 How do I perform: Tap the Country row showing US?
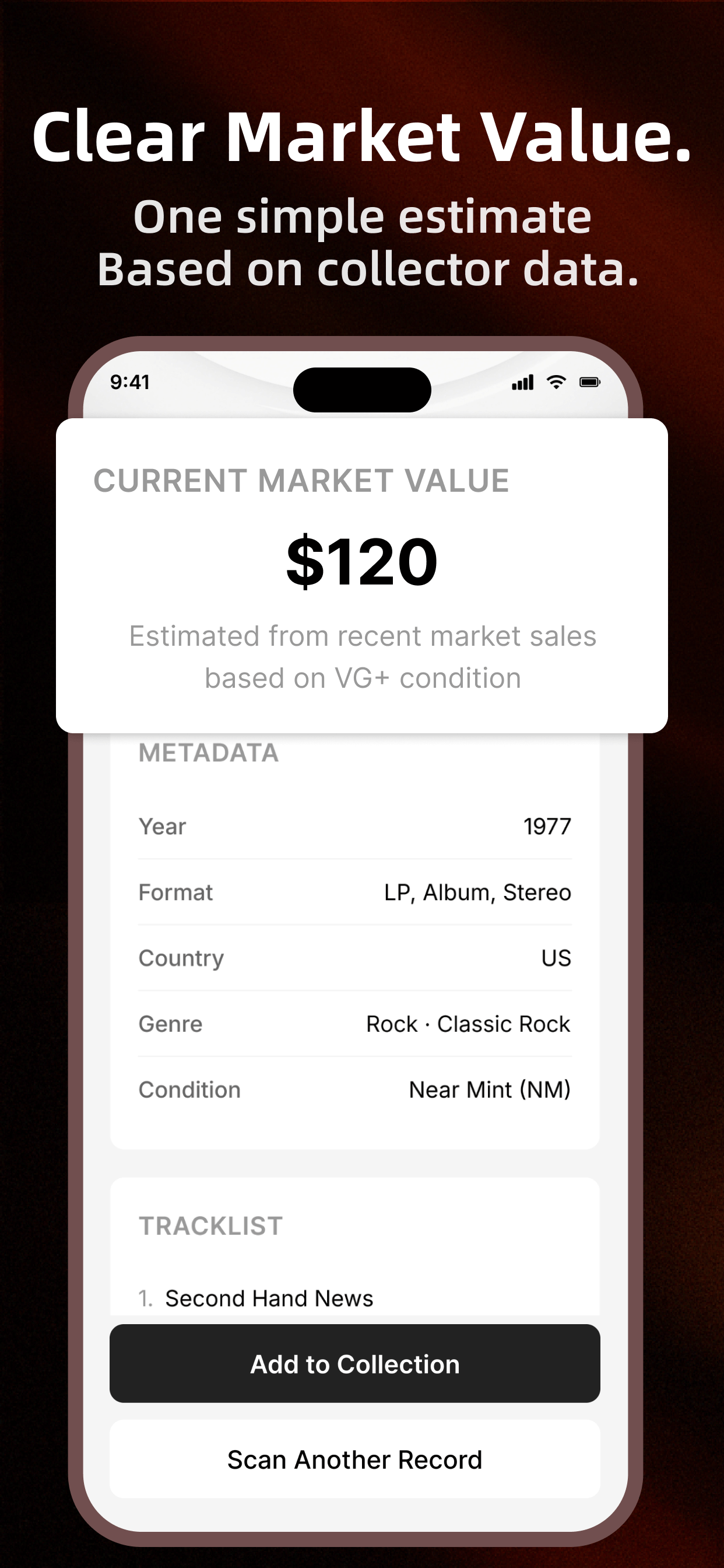tap(354, 958)
